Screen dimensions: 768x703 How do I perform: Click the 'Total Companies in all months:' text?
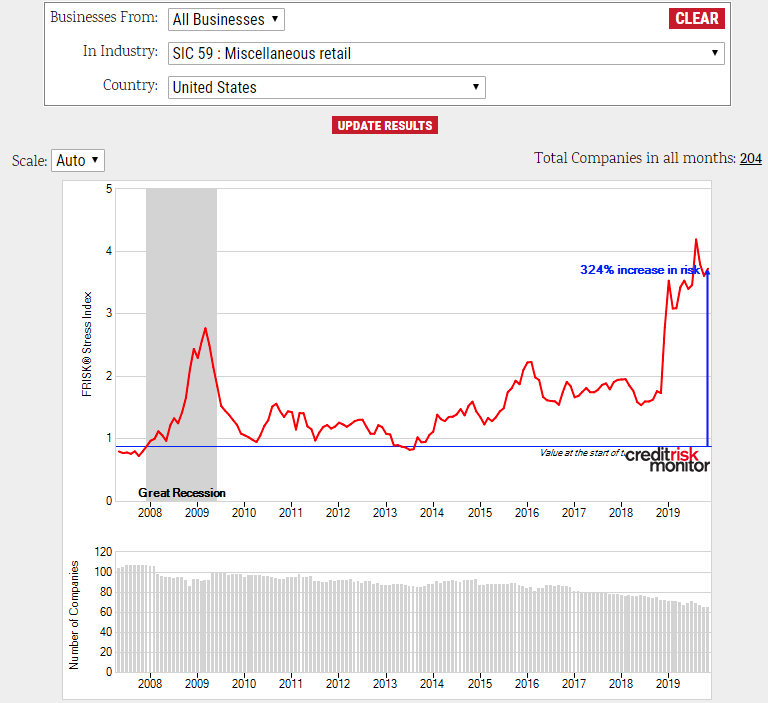coord(635,158)
